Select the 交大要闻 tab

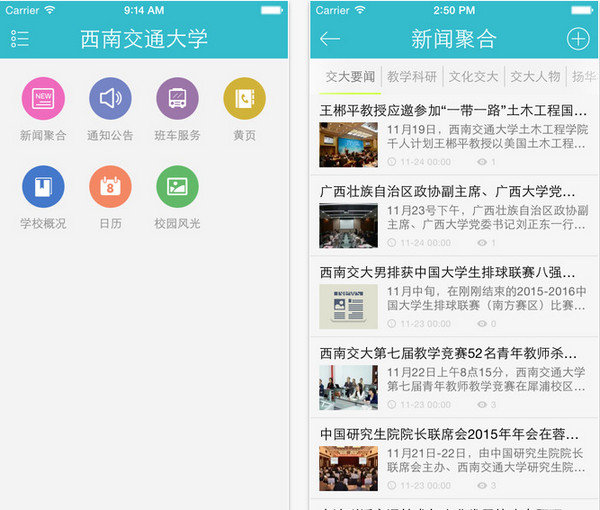[x=350, y=77]
